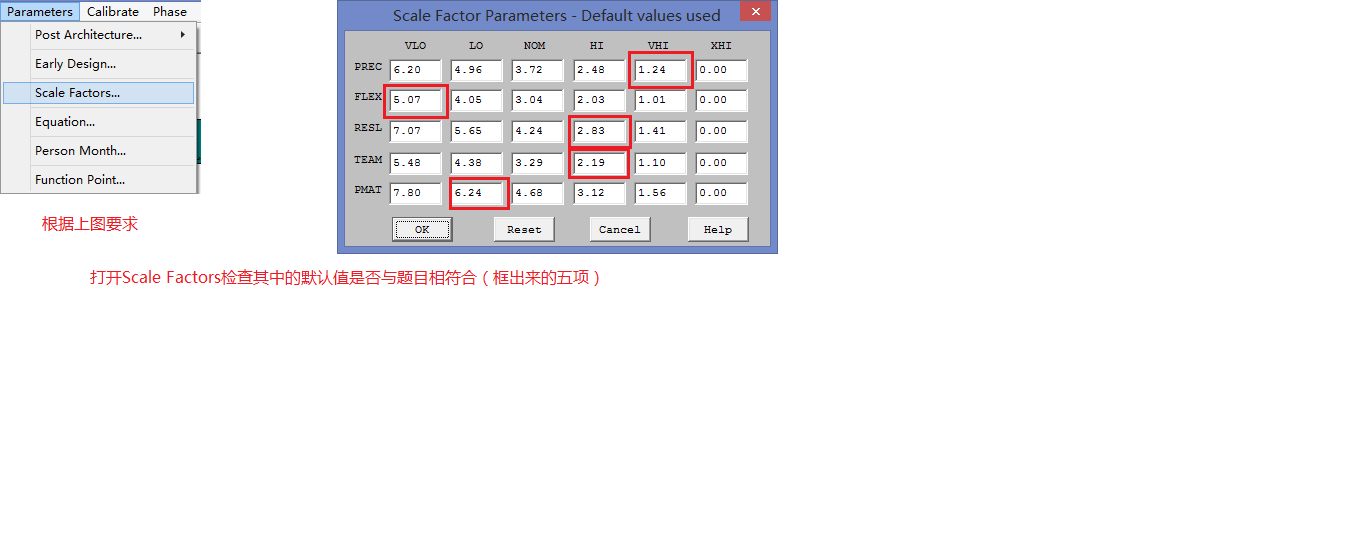Click FLEX VHI field 1.01
Viewport: 1360px width, 544px height.
pyautogui.click(x=660, y=100)
